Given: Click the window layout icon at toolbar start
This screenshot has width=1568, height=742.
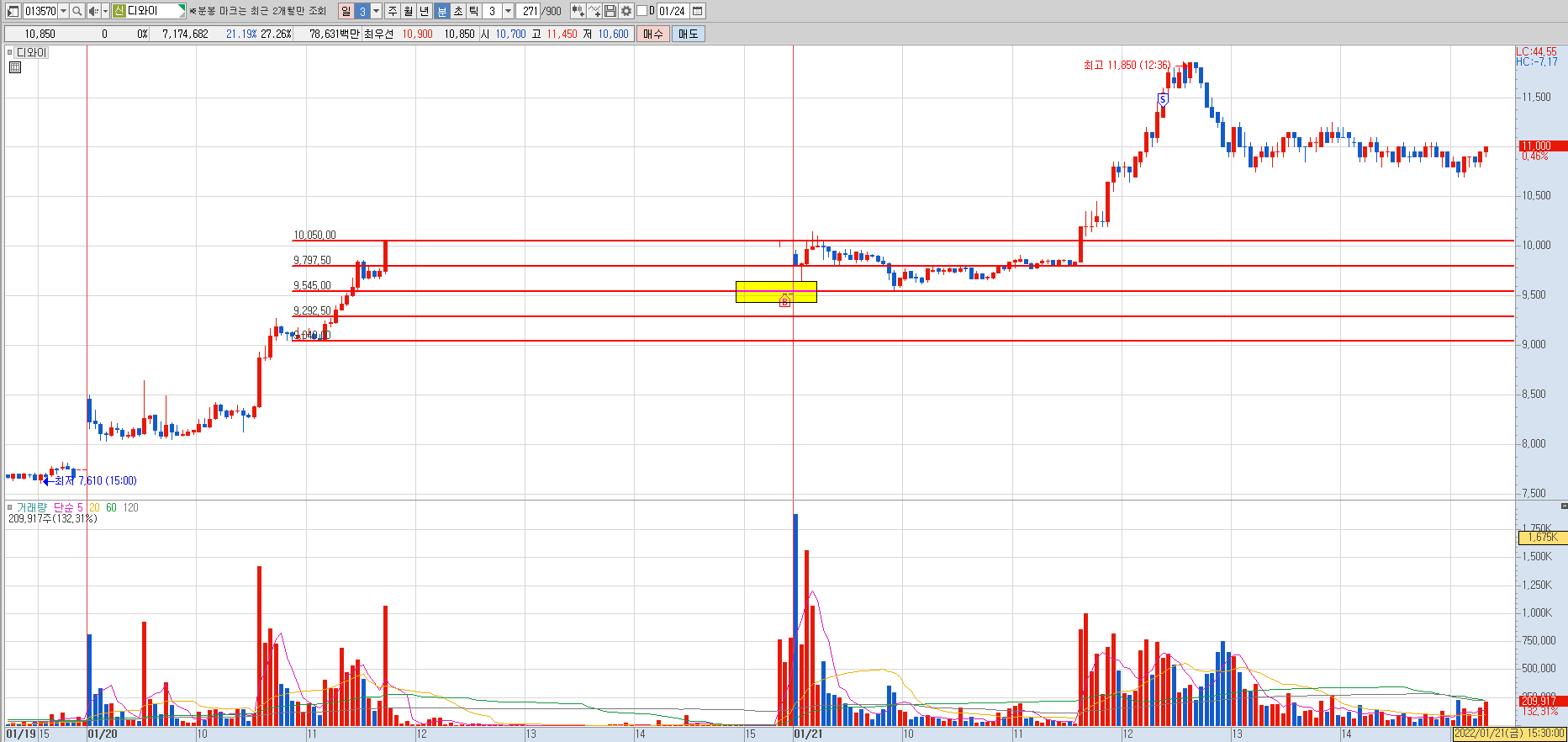Looking at the screenshot, I should (13, 11).
